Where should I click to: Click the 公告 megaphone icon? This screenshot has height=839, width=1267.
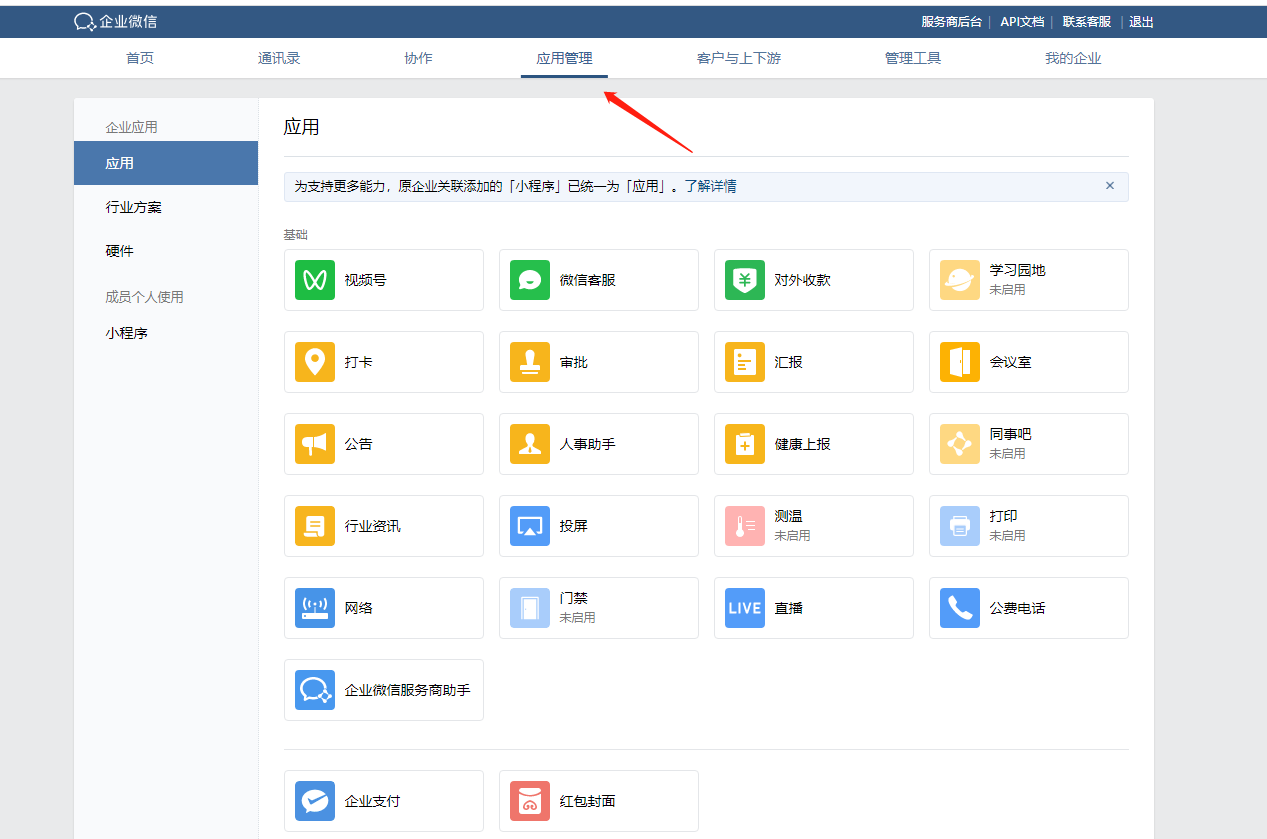pos(315,444)
